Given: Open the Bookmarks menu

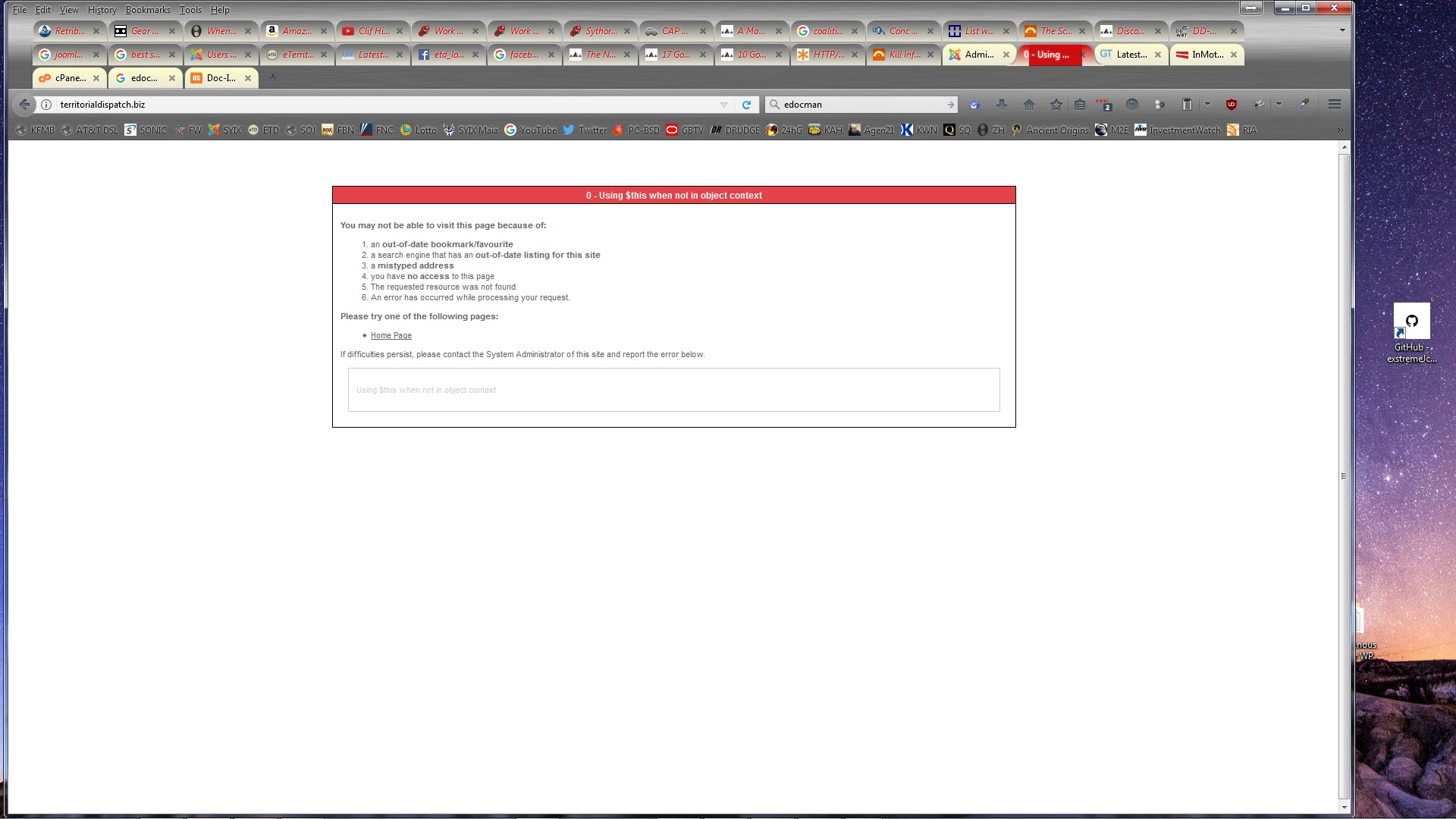Looking at the screenshot, I should coord(147,10).
